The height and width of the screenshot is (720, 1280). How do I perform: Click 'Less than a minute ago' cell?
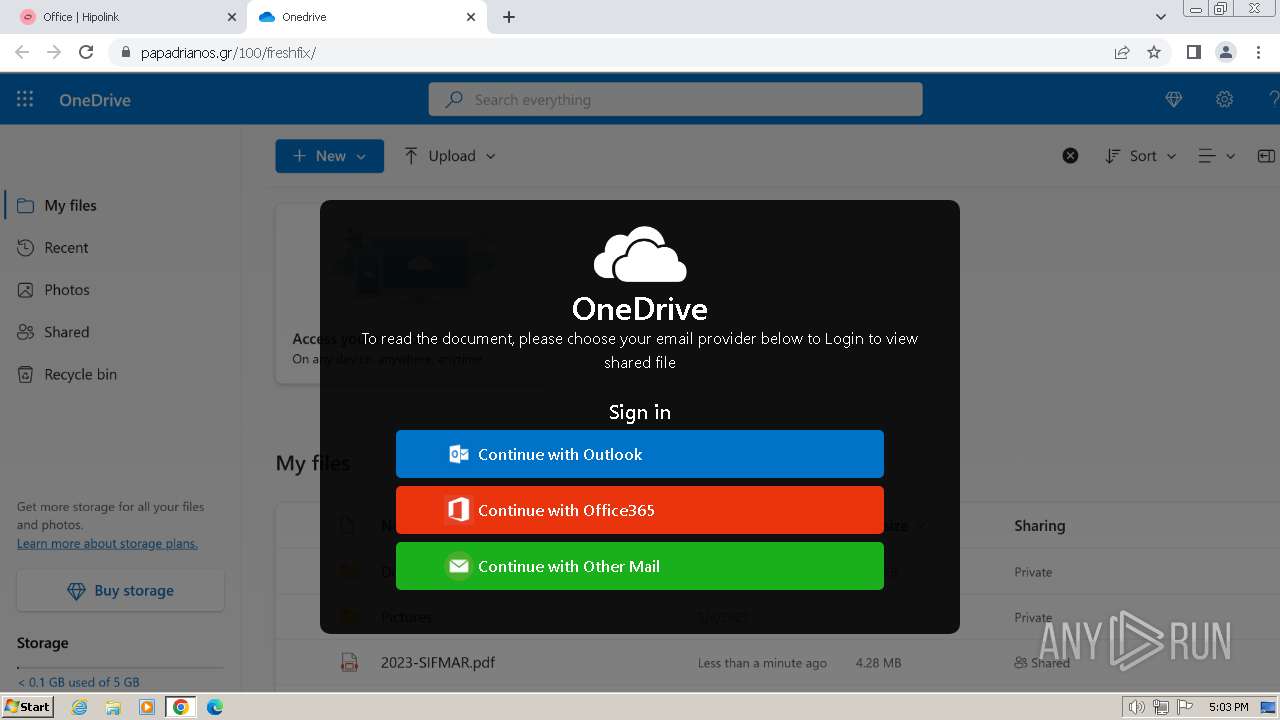click(762, 662)
